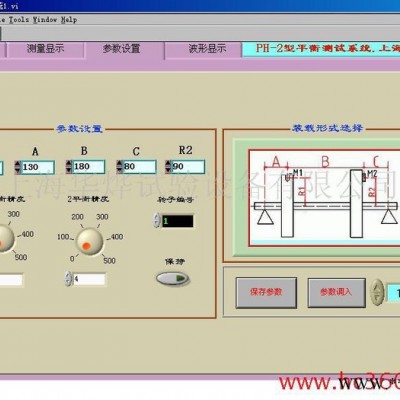Open the Tools menu

click(x=19, y=20)
